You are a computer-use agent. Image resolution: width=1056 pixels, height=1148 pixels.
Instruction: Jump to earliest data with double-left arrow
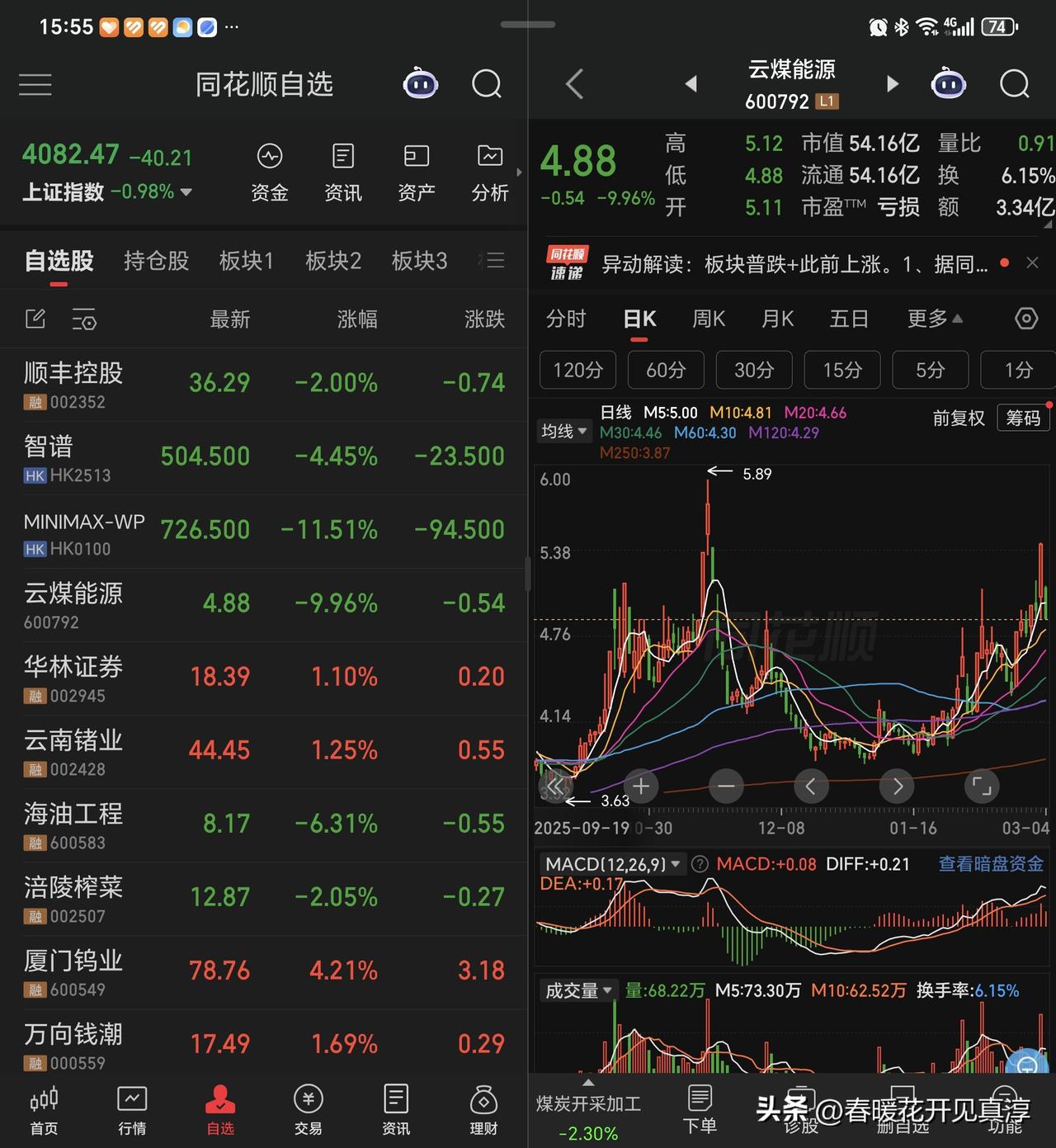tap(556, 787)
